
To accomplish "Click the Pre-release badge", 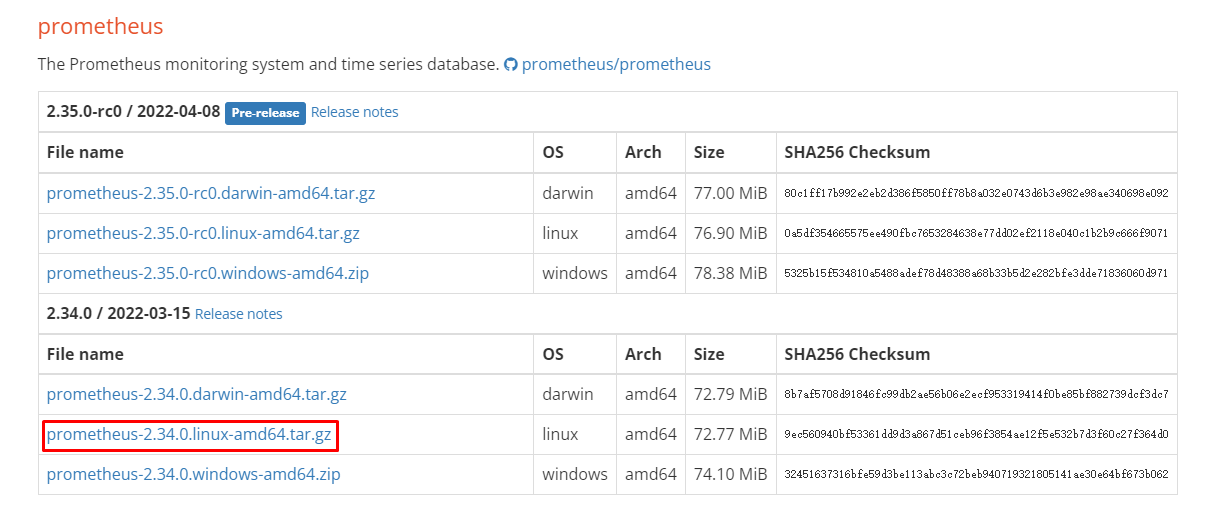I will pyautogui.click(x=265, y=113).
